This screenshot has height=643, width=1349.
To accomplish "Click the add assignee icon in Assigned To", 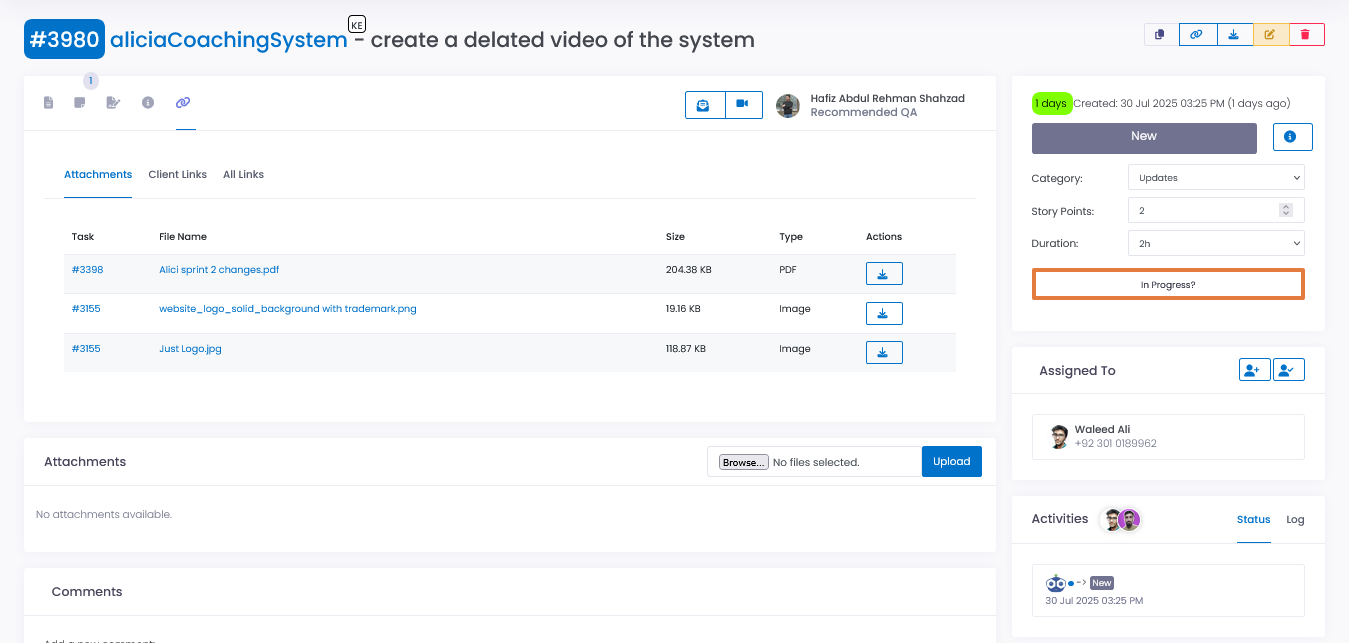I will coord(1254,369).
